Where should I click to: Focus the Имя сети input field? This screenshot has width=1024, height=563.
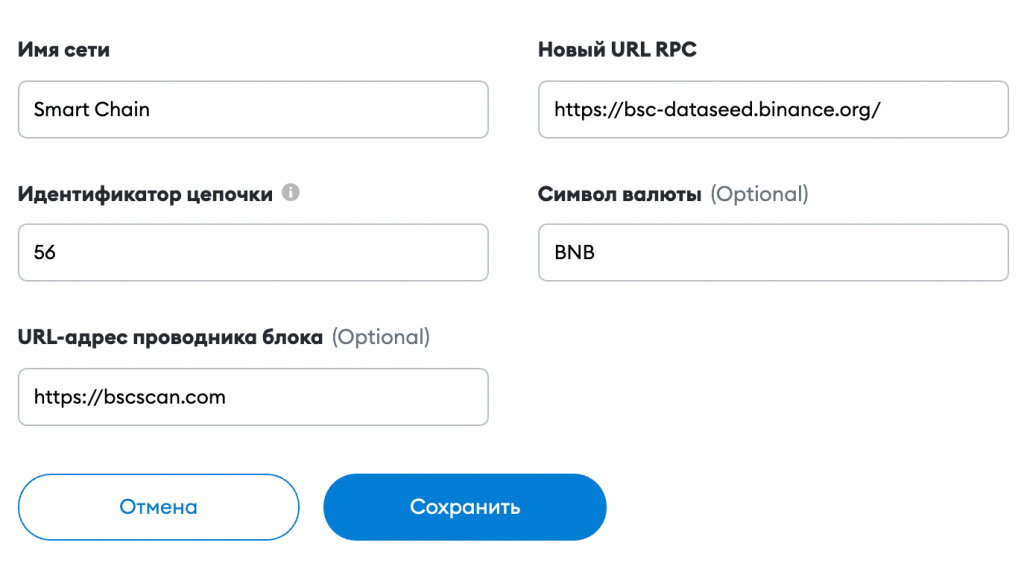253,109
